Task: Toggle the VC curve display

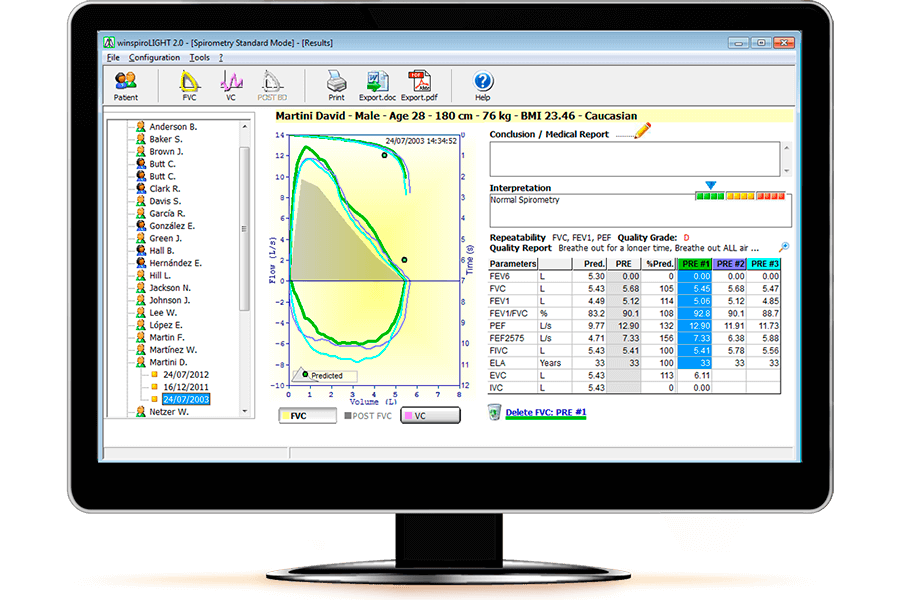Action: pos(431,414)
